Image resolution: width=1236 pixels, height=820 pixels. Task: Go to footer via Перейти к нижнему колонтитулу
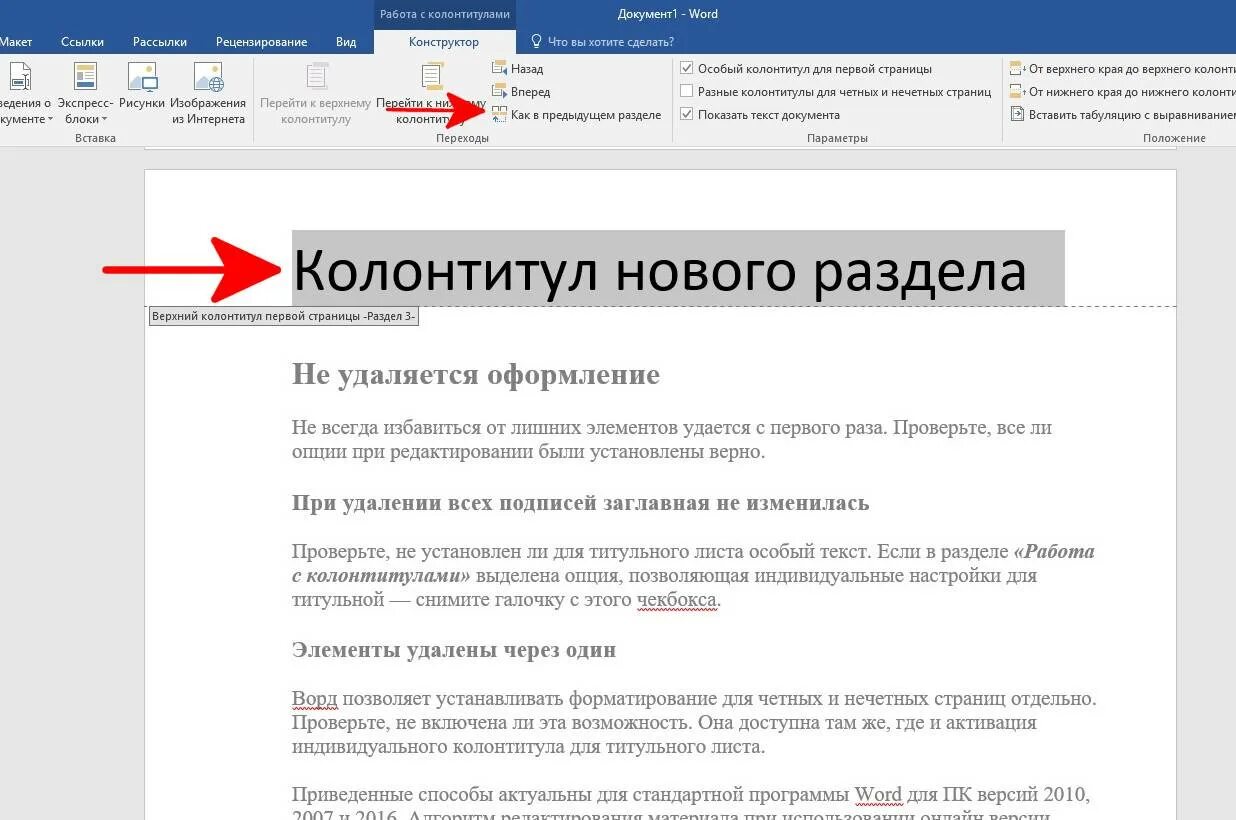(x=432, y=93)
